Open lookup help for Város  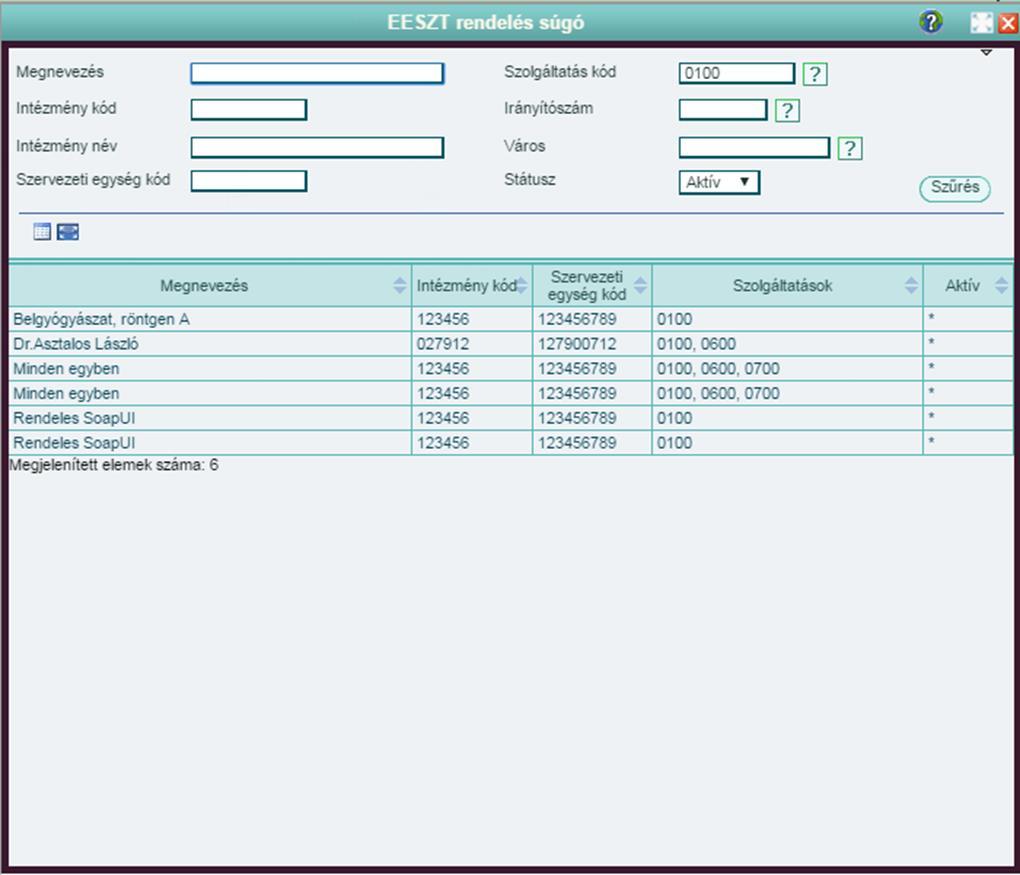point(850,148)
